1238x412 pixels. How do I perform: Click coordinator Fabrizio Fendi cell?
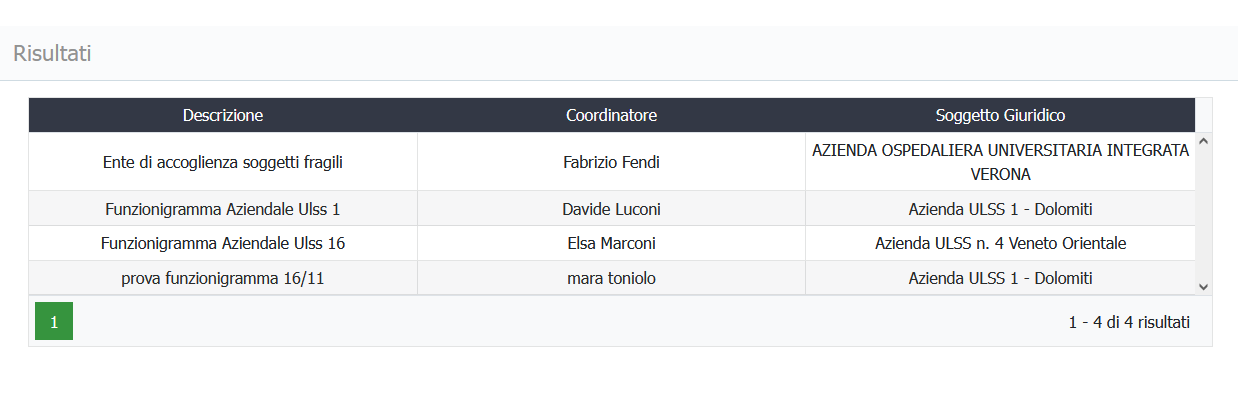click(611, 162)
